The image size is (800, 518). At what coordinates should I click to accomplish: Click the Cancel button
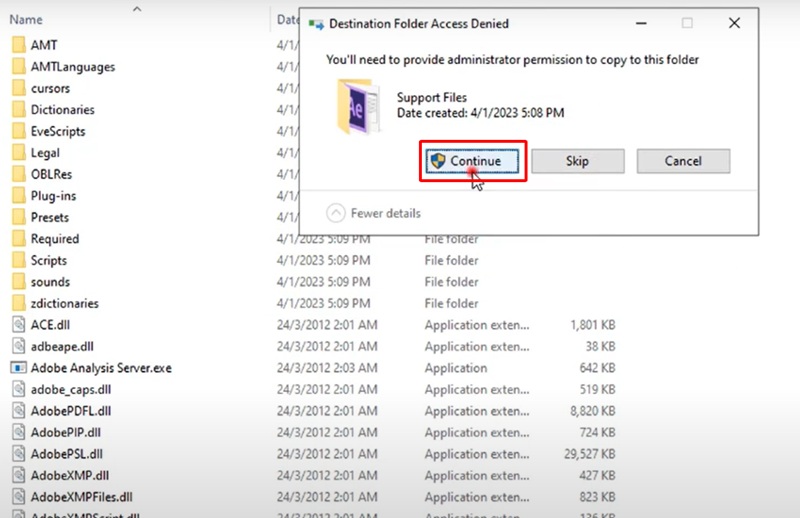tap(683, 161)
